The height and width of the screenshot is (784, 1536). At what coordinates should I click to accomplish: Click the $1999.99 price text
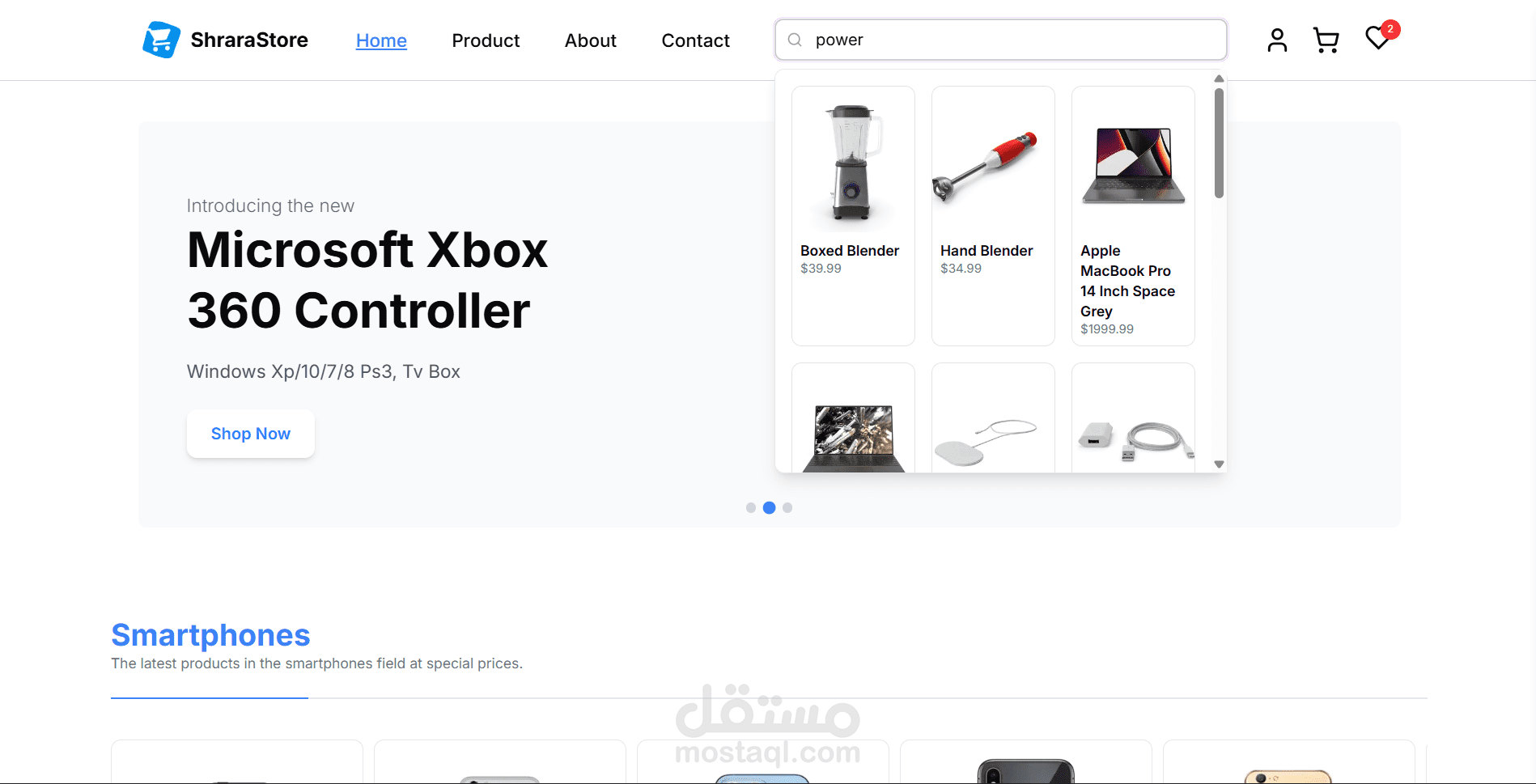pos(1107,329)
